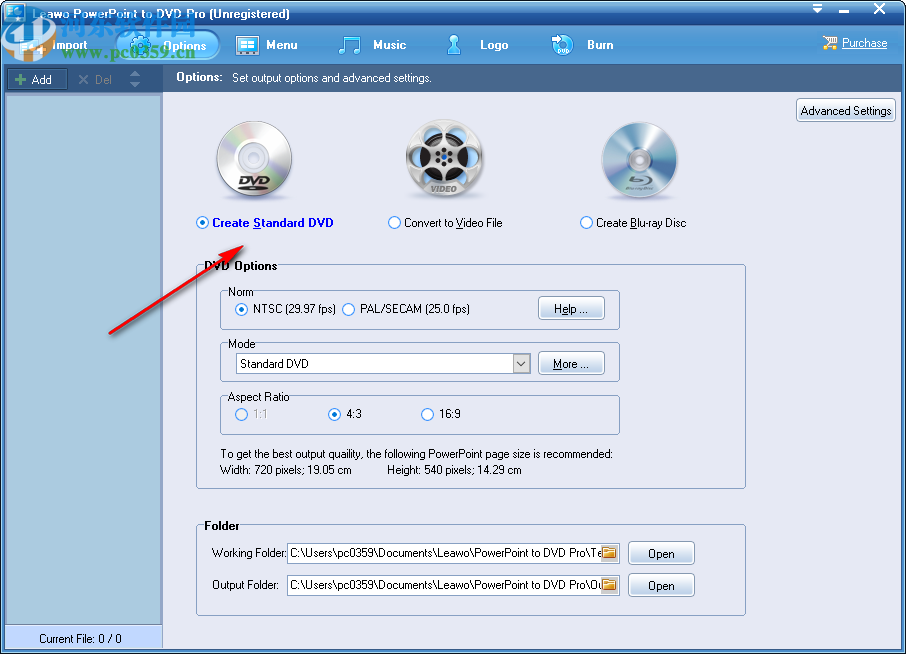Open the Standard DVD mode dropdown

pos(521,363)
